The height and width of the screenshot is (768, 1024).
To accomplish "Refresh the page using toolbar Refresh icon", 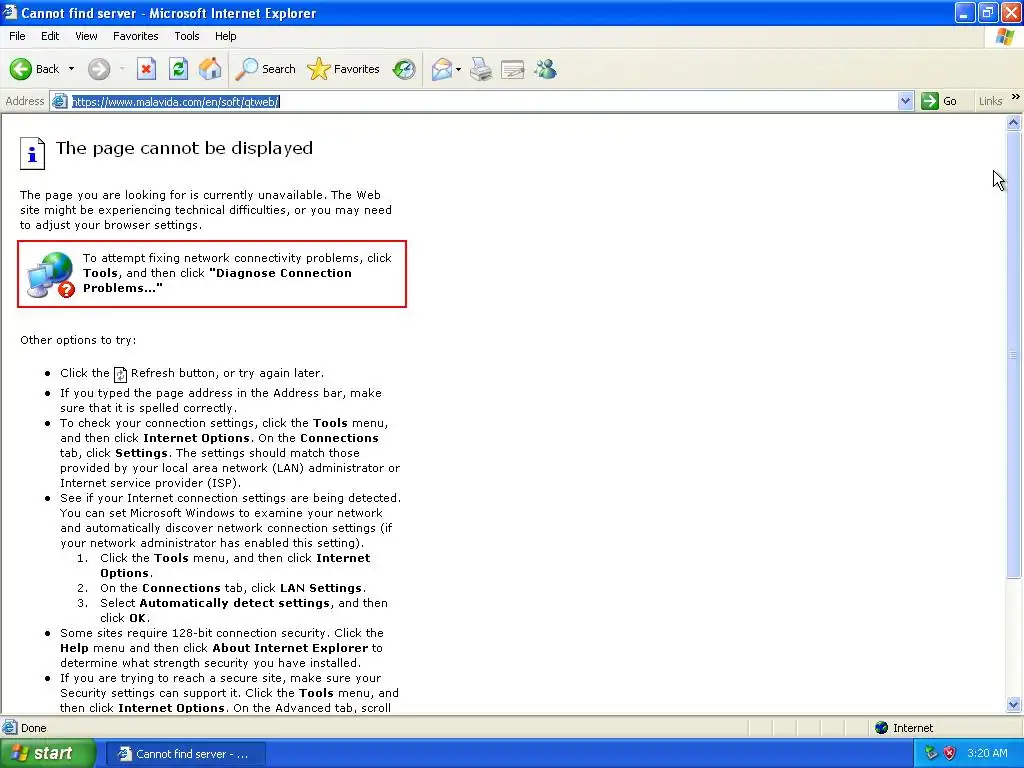I will pyautogui.click(x=178, y=69).
